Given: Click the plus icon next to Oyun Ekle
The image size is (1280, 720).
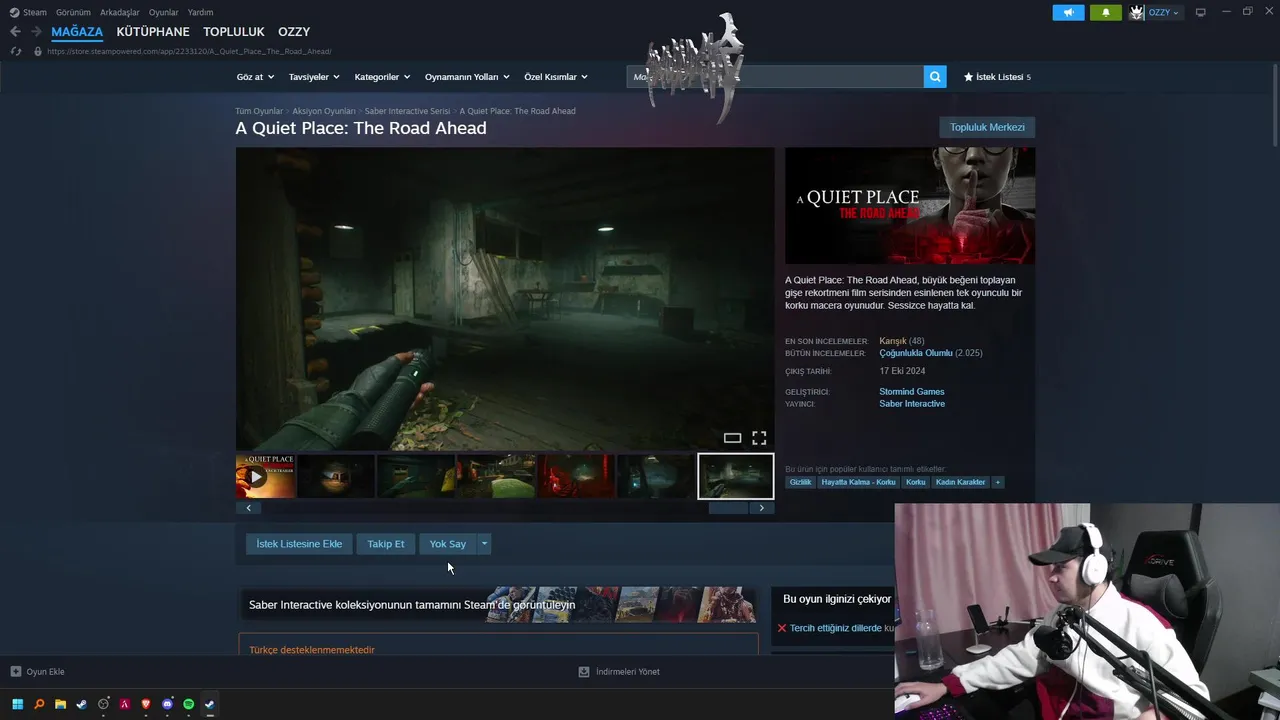Looking at the screenshot, I should point(16,672).
